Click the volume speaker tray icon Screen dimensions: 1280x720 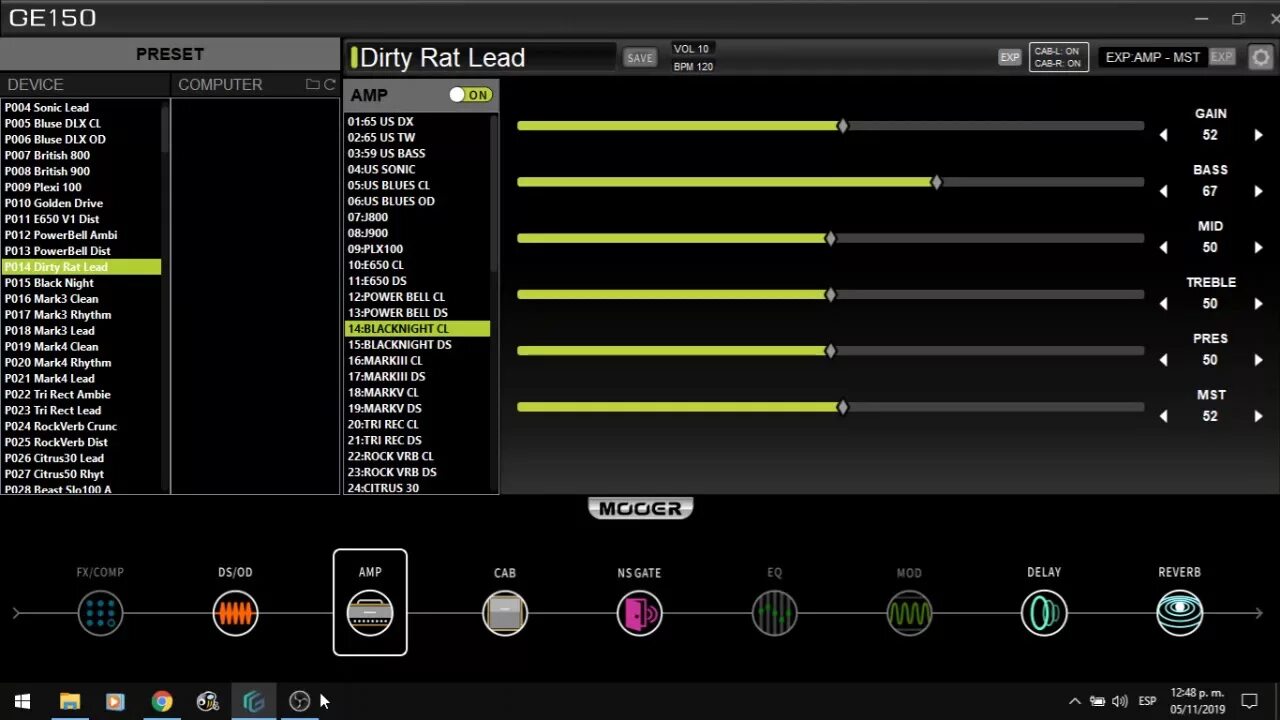[1120, 701]
